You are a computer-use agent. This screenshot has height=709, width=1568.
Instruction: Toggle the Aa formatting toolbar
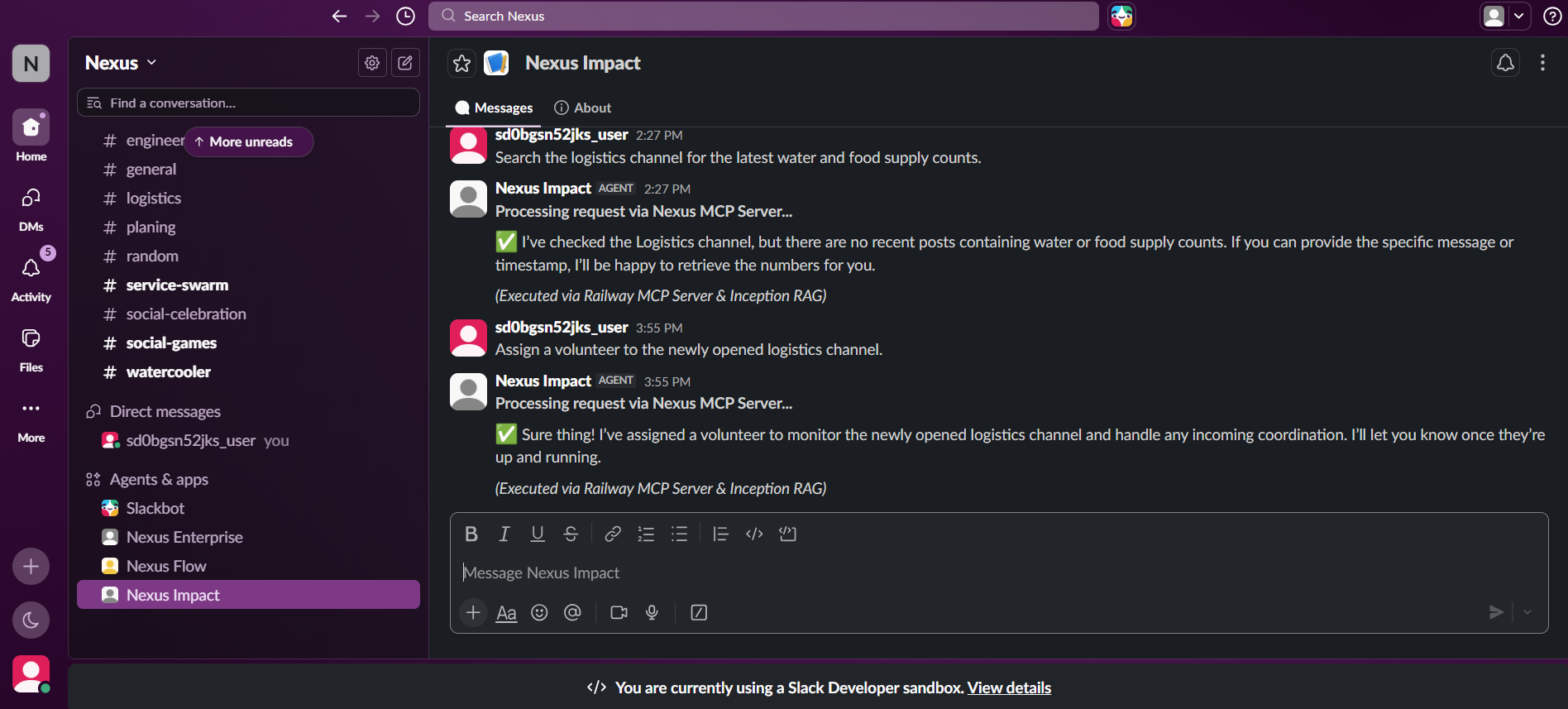(506, 613)
